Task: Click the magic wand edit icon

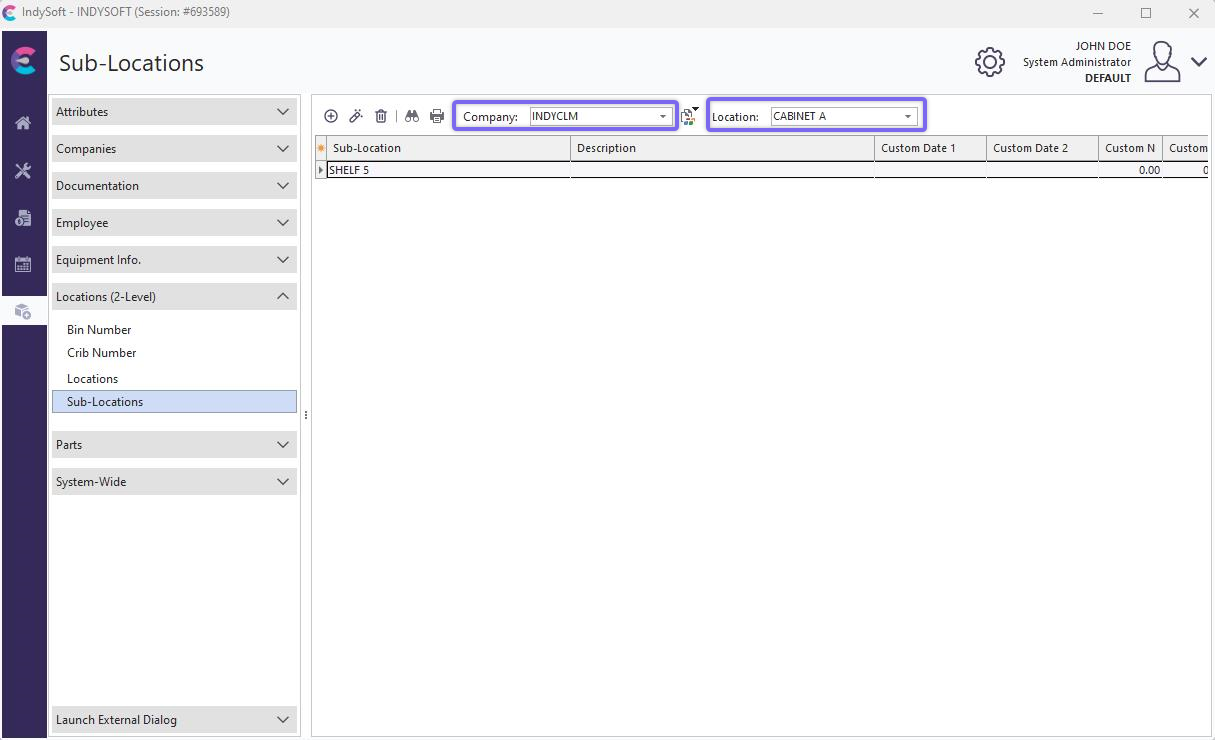Action: [x=356, y=116]
